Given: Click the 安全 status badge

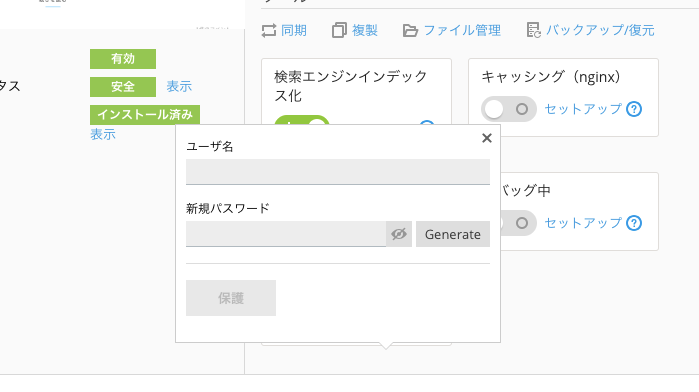Looking at the screenshot, I should tap(123, 87).
